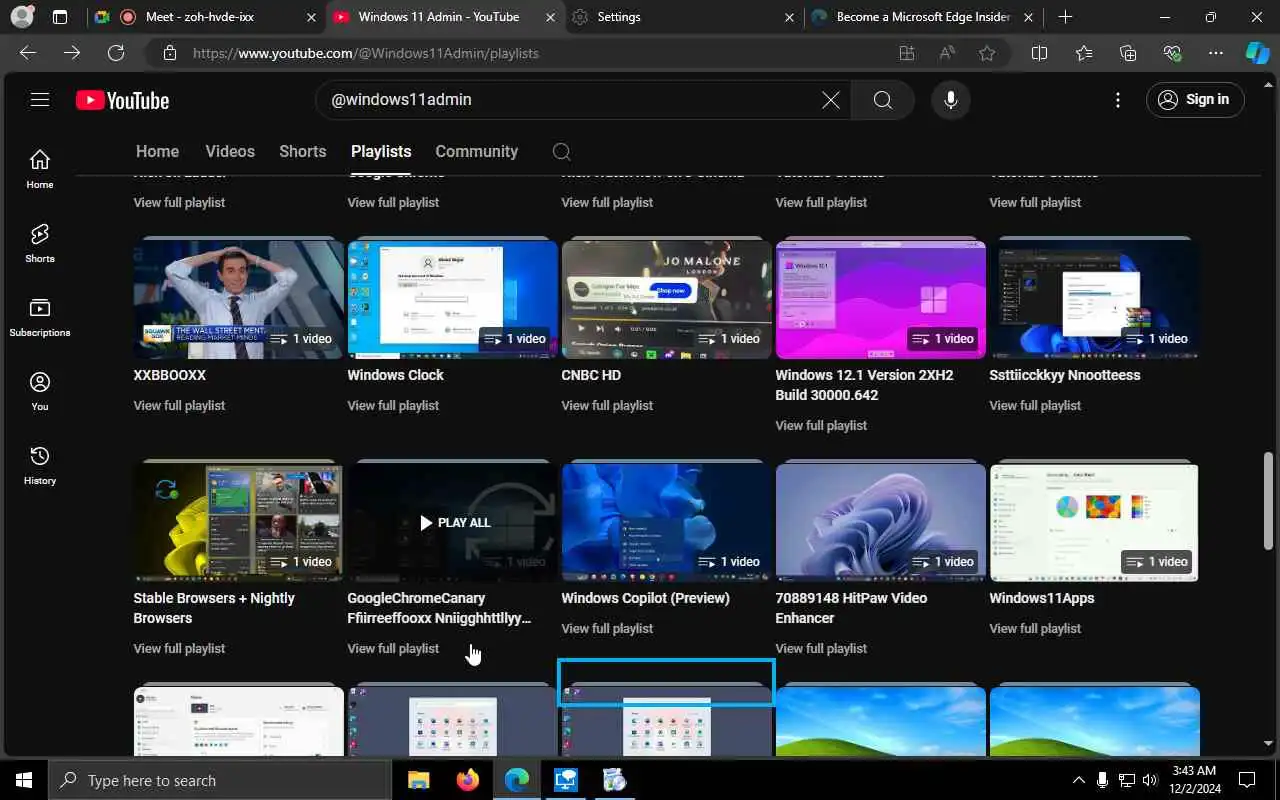
Task: Open the Windows Start menu
Action: pos(24,780)
